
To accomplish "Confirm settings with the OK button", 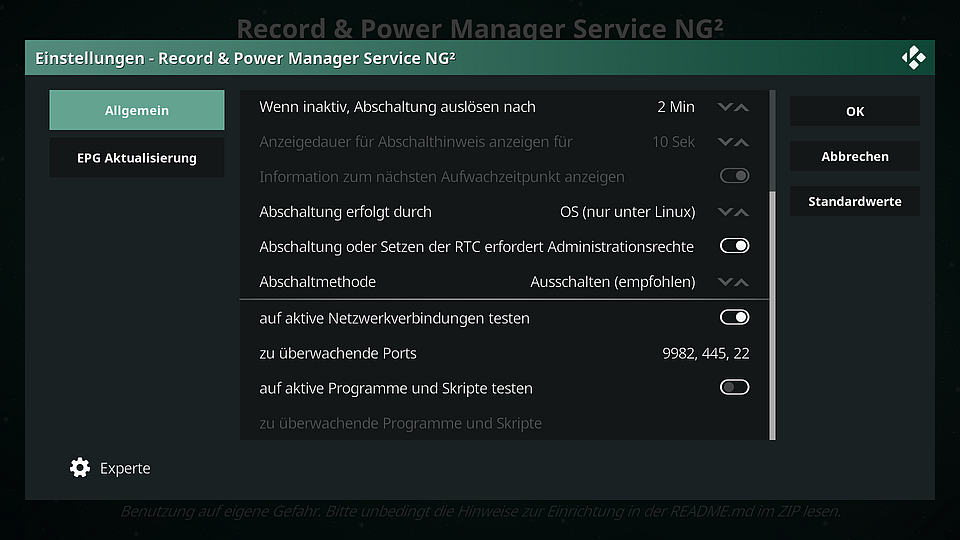I will pos(855,111).
